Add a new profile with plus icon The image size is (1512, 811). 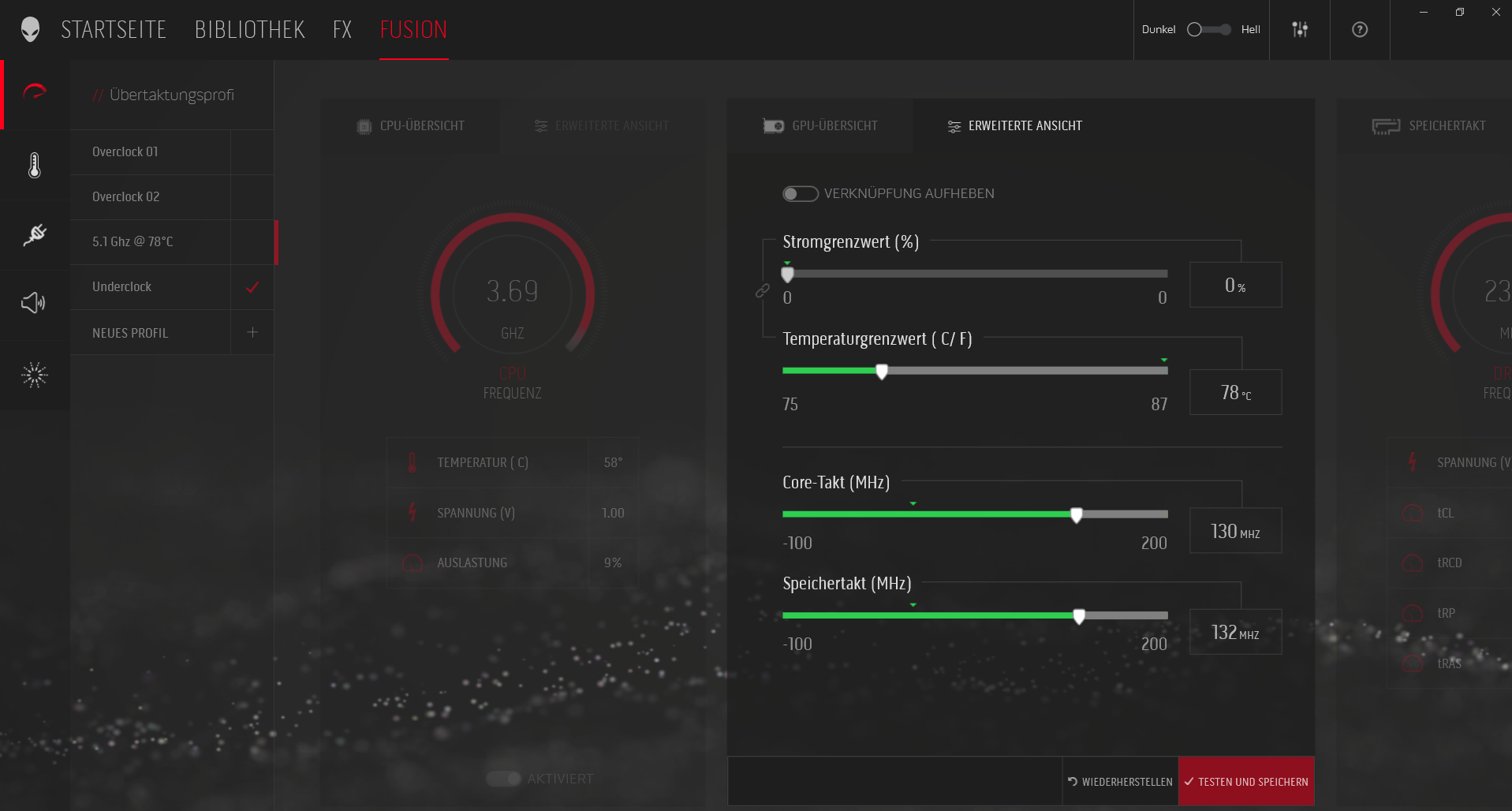coord(252,332)
